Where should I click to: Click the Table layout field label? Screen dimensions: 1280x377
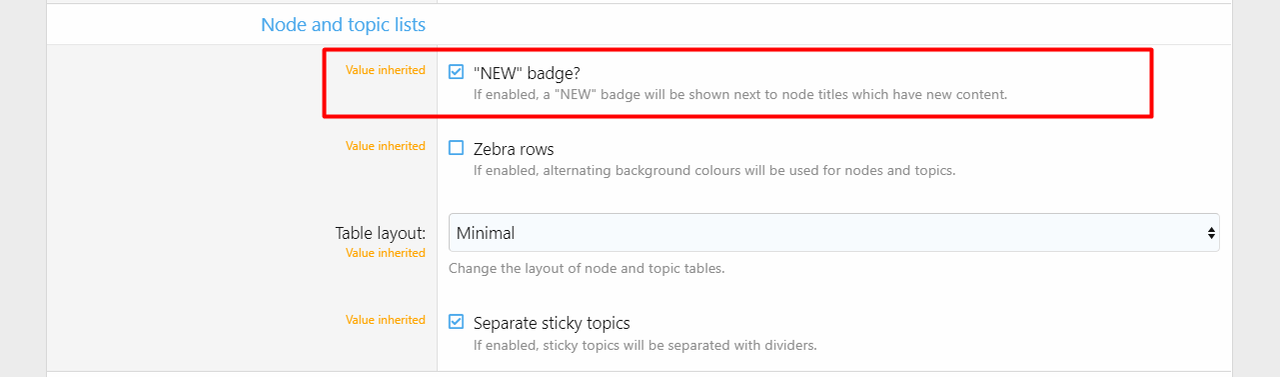380,233
